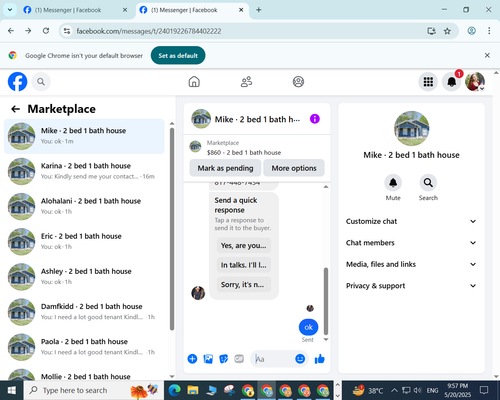Viewport: 500px width, 400px height.
Task: Open Chrome three-dot menu
Action: pos(489,31)
